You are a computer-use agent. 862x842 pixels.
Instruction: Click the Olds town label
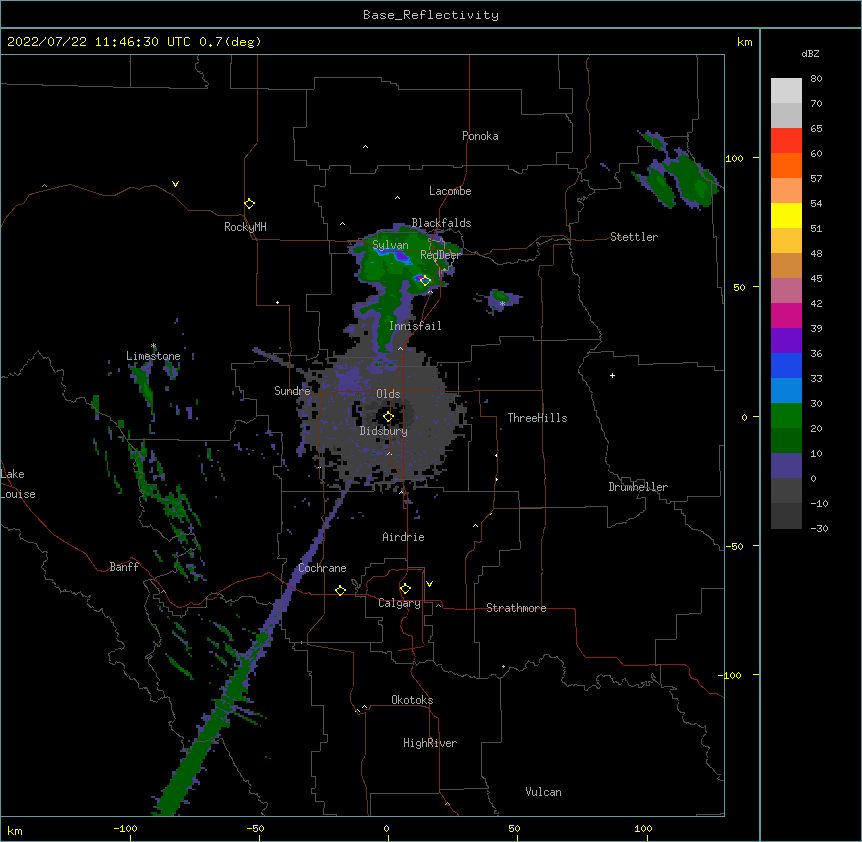[388, 394]
